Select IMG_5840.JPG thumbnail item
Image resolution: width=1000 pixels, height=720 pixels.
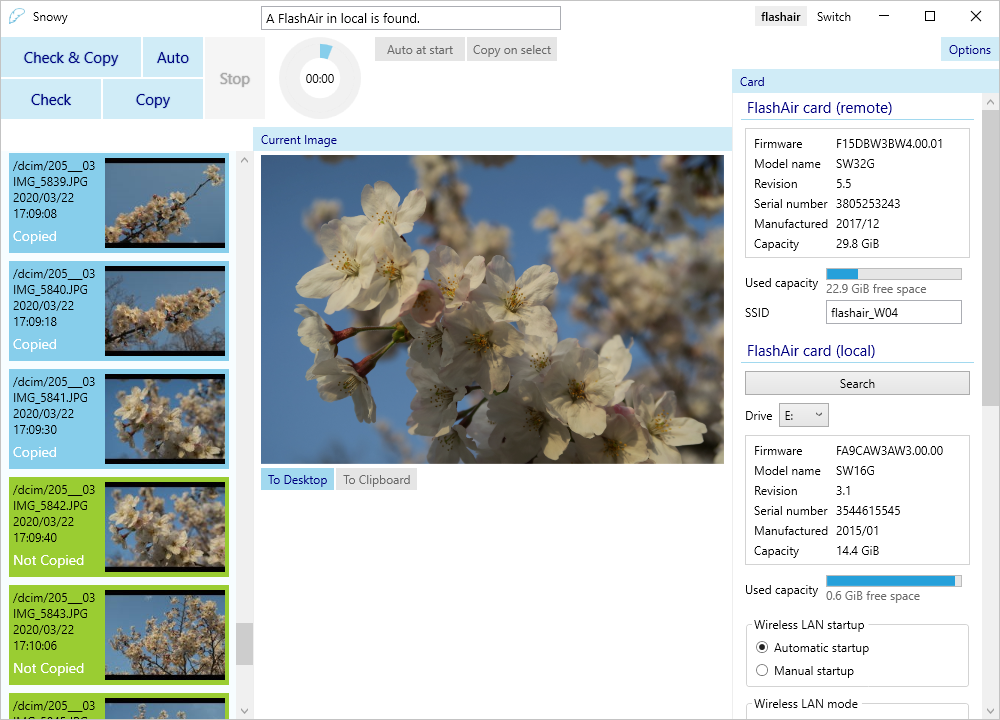tap(119, 311)
